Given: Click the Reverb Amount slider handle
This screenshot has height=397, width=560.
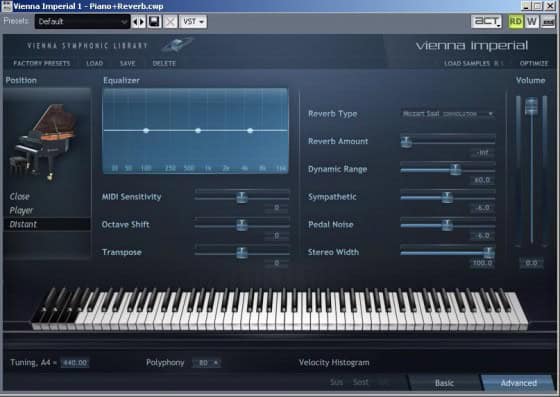Looking at the screenshot, I should point(406,142).
